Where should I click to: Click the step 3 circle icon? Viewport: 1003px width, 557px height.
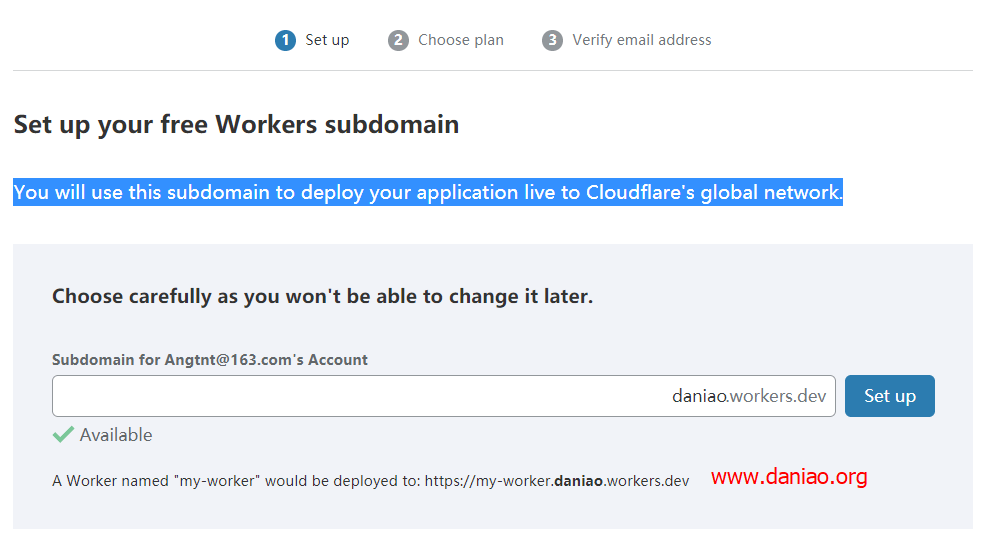[x=552, y=40]
